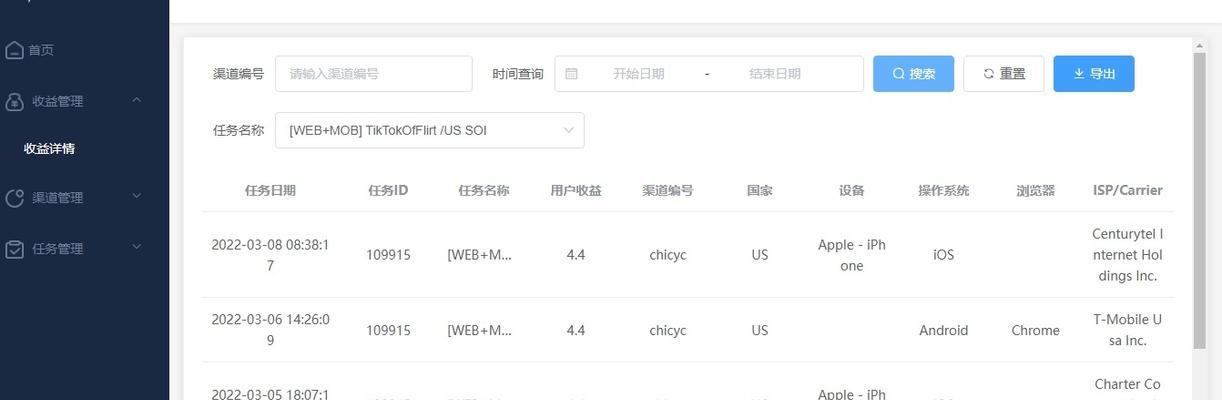Click the 任务ID column header

tap(388, 190)
